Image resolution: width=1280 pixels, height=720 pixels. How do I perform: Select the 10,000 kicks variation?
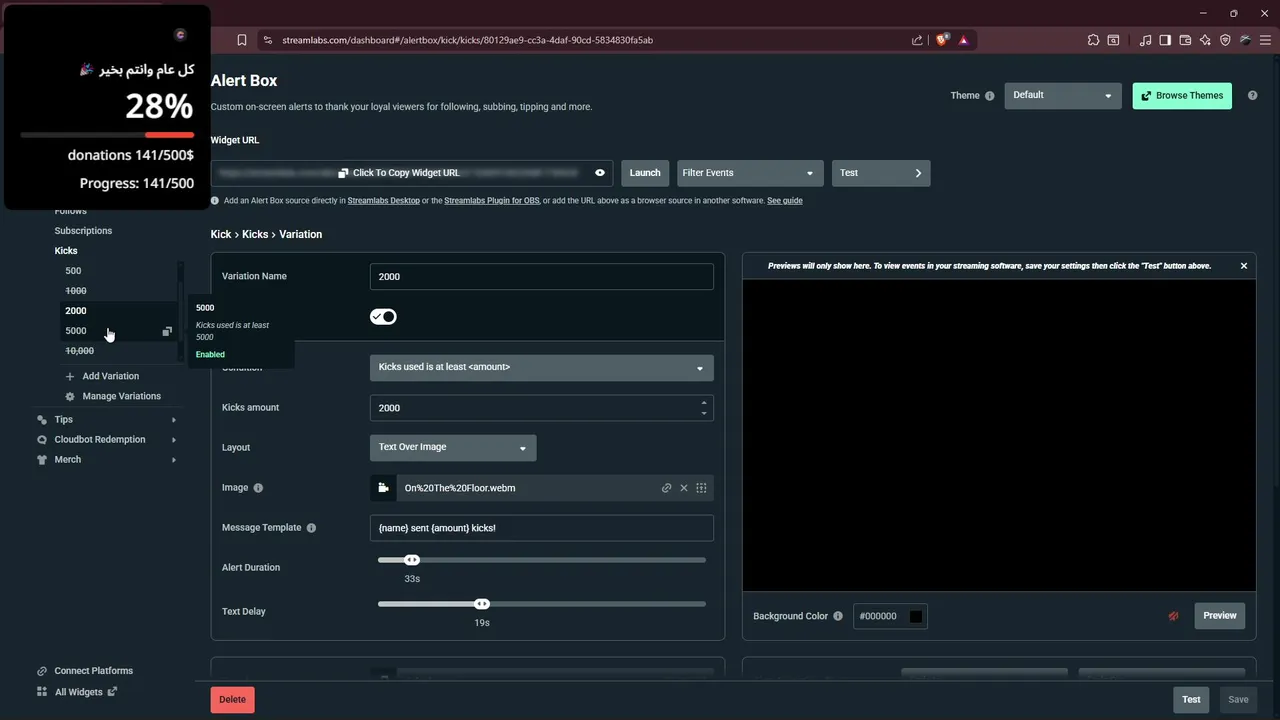(79, 351)
